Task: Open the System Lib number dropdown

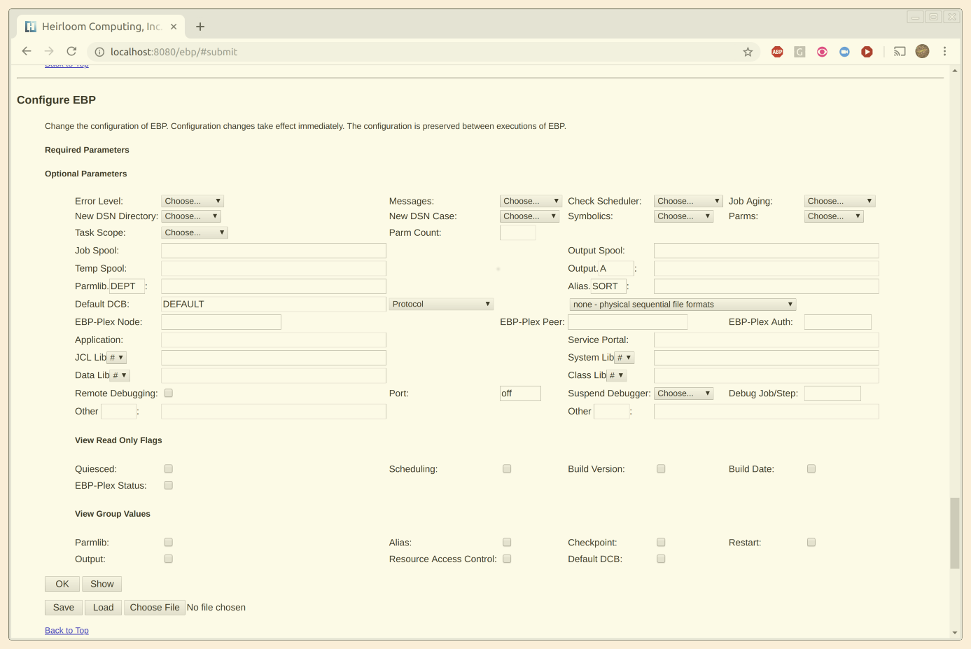Action: click(x=624, y=357)
